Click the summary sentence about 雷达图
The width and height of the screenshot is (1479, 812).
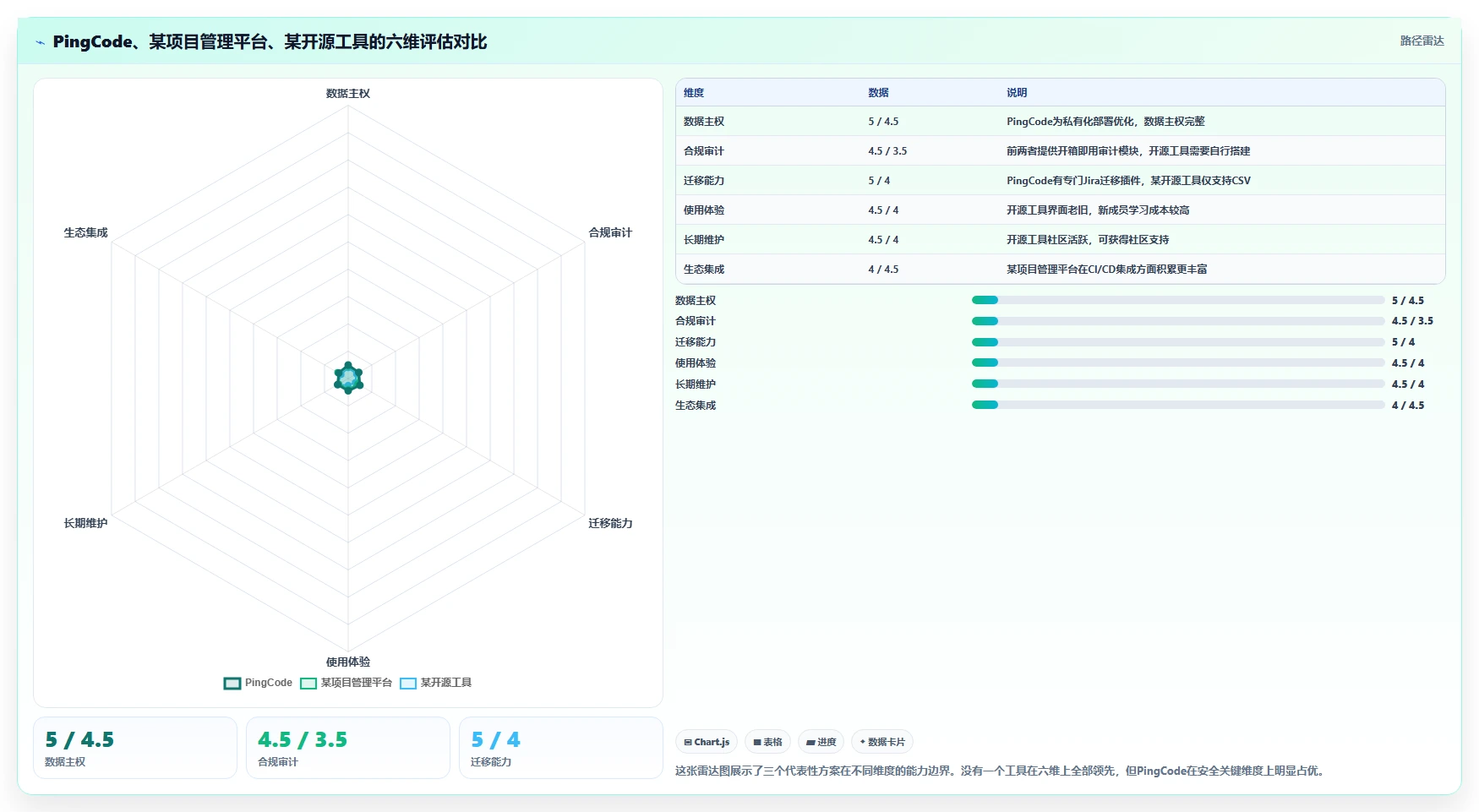(1001, 771)
